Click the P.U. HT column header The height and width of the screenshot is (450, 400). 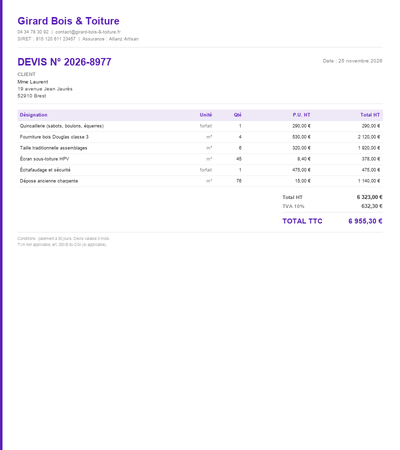click(301, 115)
